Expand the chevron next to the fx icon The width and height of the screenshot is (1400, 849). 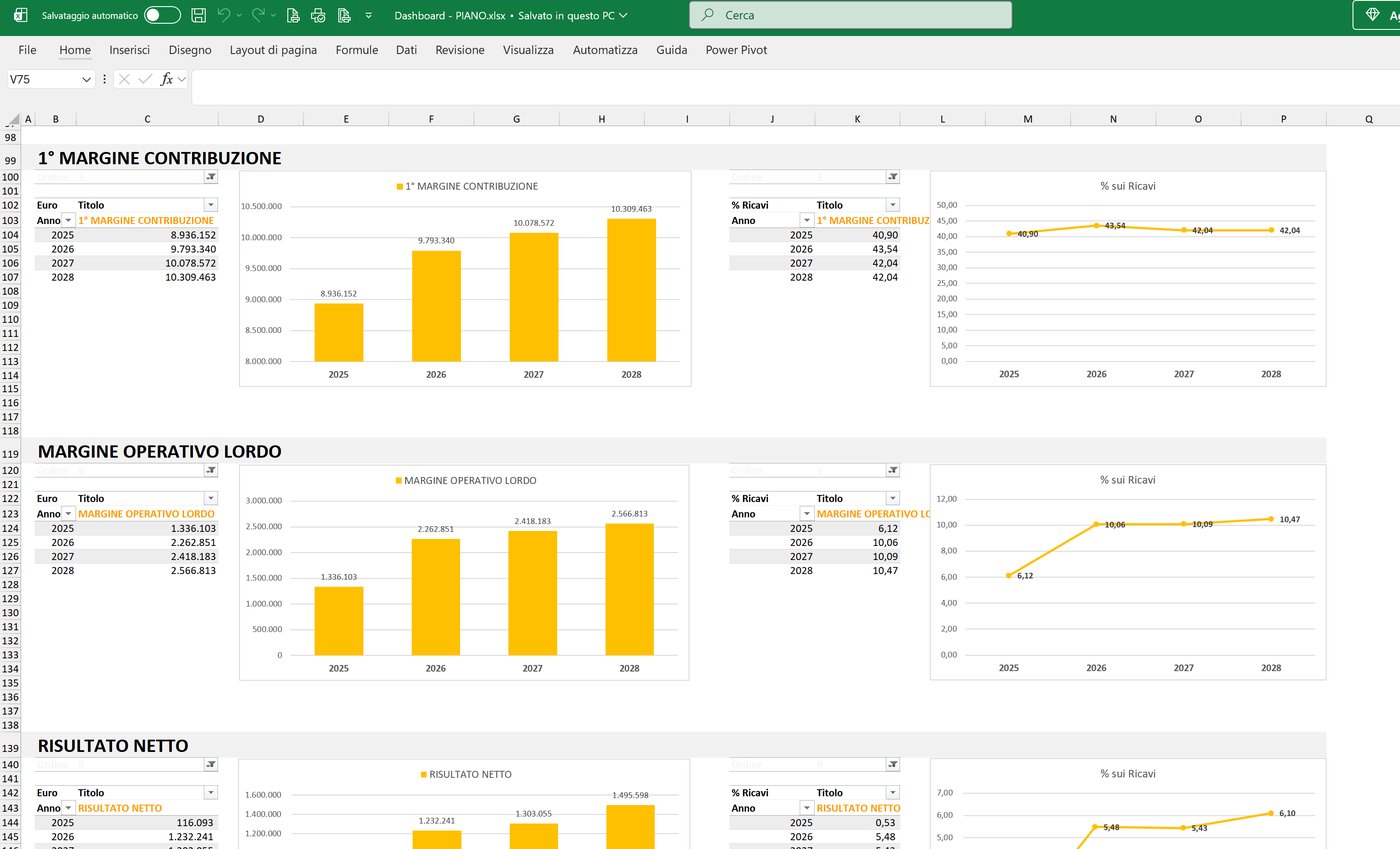(182, 79)
